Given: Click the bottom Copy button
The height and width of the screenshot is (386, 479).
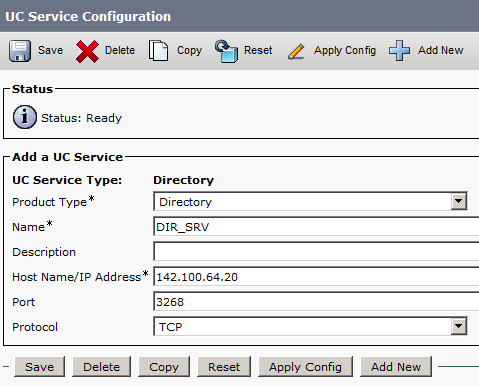Looking at the screenshot, I should tap(164, 367).
